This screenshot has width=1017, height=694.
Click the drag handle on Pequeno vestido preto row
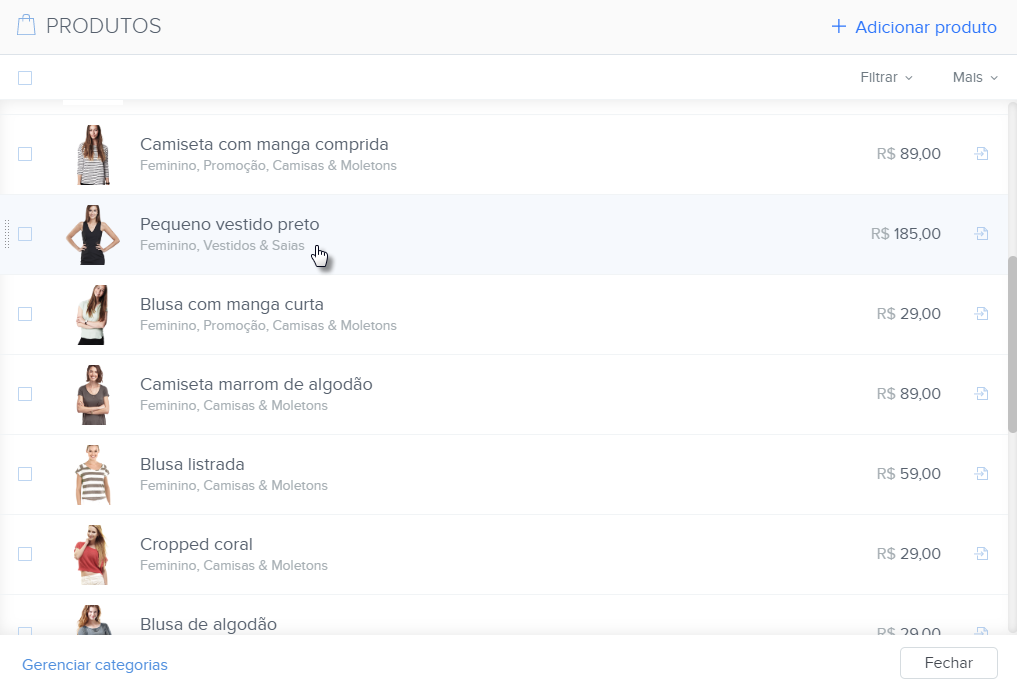(7, 234)
